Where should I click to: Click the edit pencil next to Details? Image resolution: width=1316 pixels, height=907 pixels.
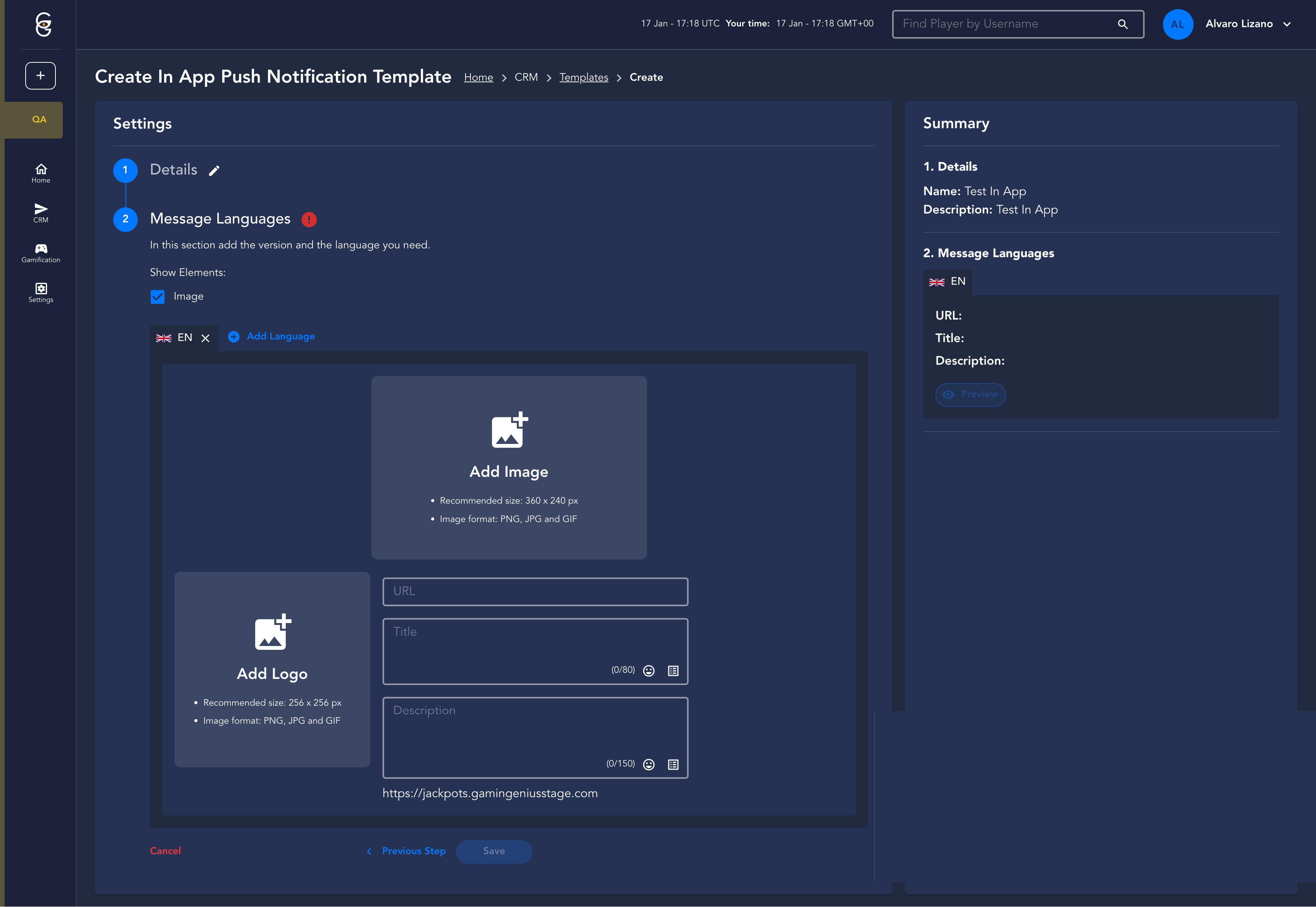tap(214, 170)
